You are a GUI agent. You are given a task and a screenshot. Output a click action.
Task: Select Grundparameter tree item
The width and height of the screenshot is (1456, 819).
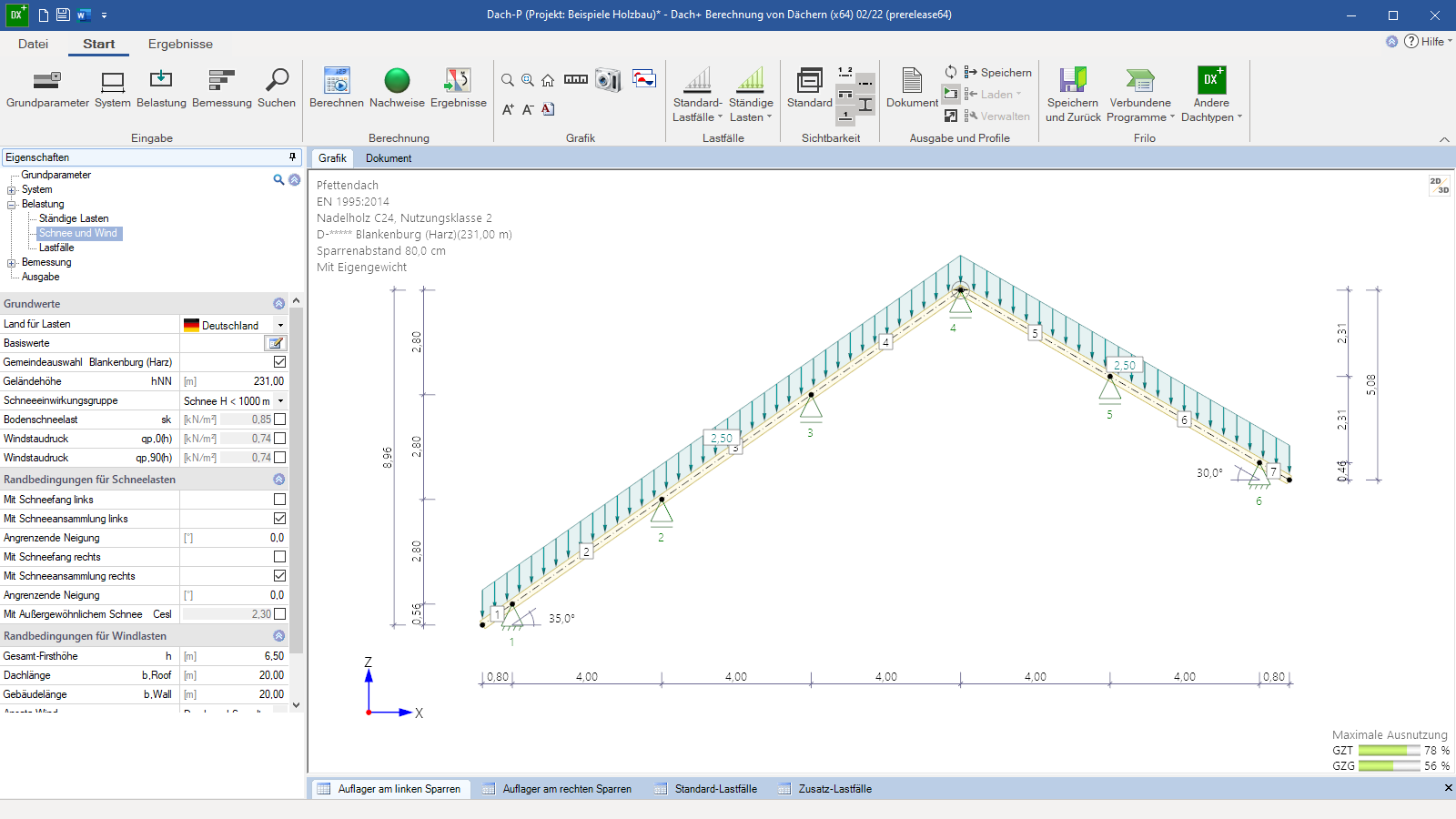[x=56, y=175]
